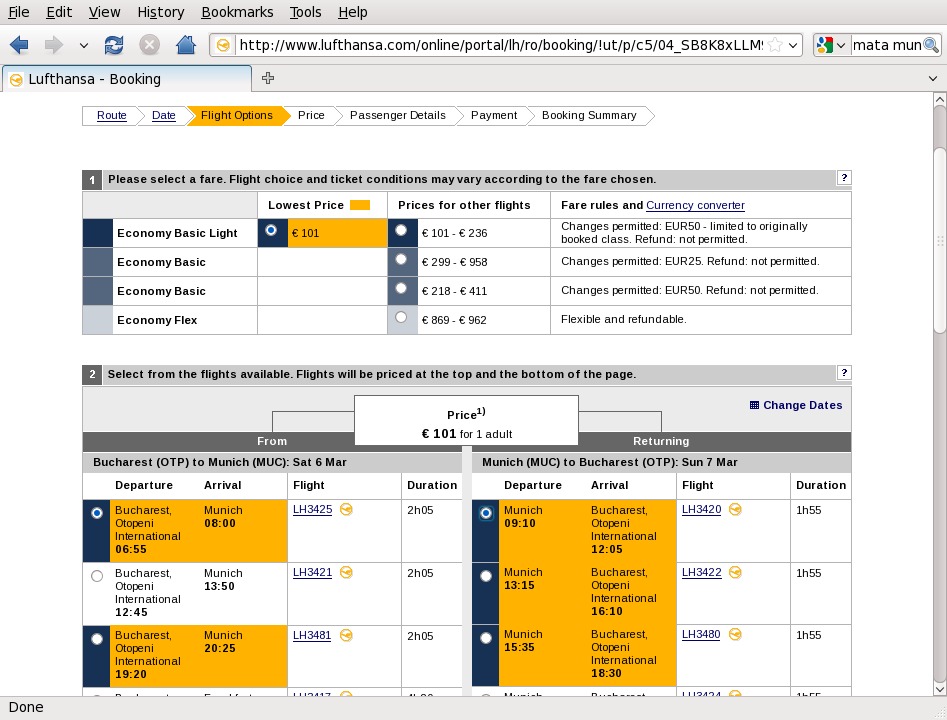The width and height of the screenshot is (947, 720).
Task: Open flight details for LH3480
Action: coord(701,634)
